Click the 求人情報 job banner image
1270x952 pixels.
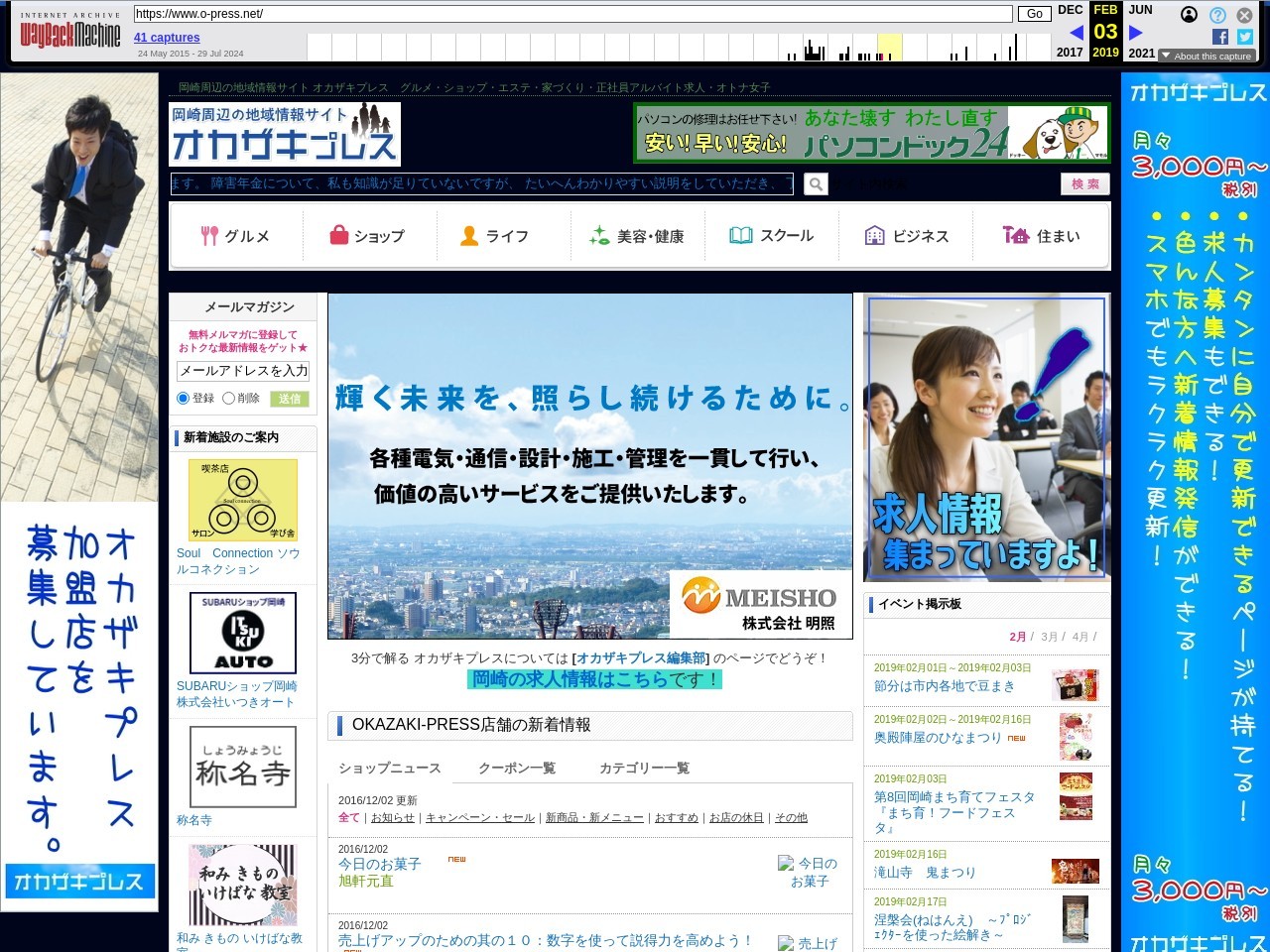tap(987, 437)
